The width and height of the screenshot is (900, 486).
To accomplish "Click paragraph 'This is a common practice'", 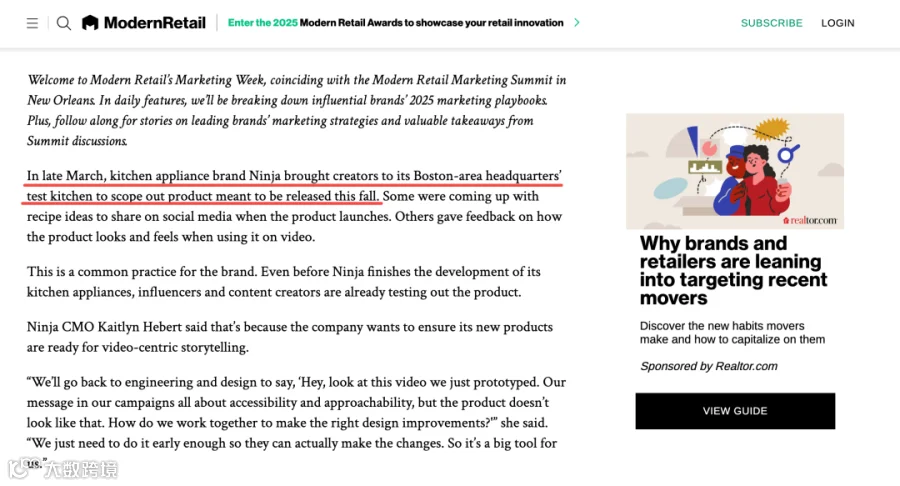I will point(284,282).
